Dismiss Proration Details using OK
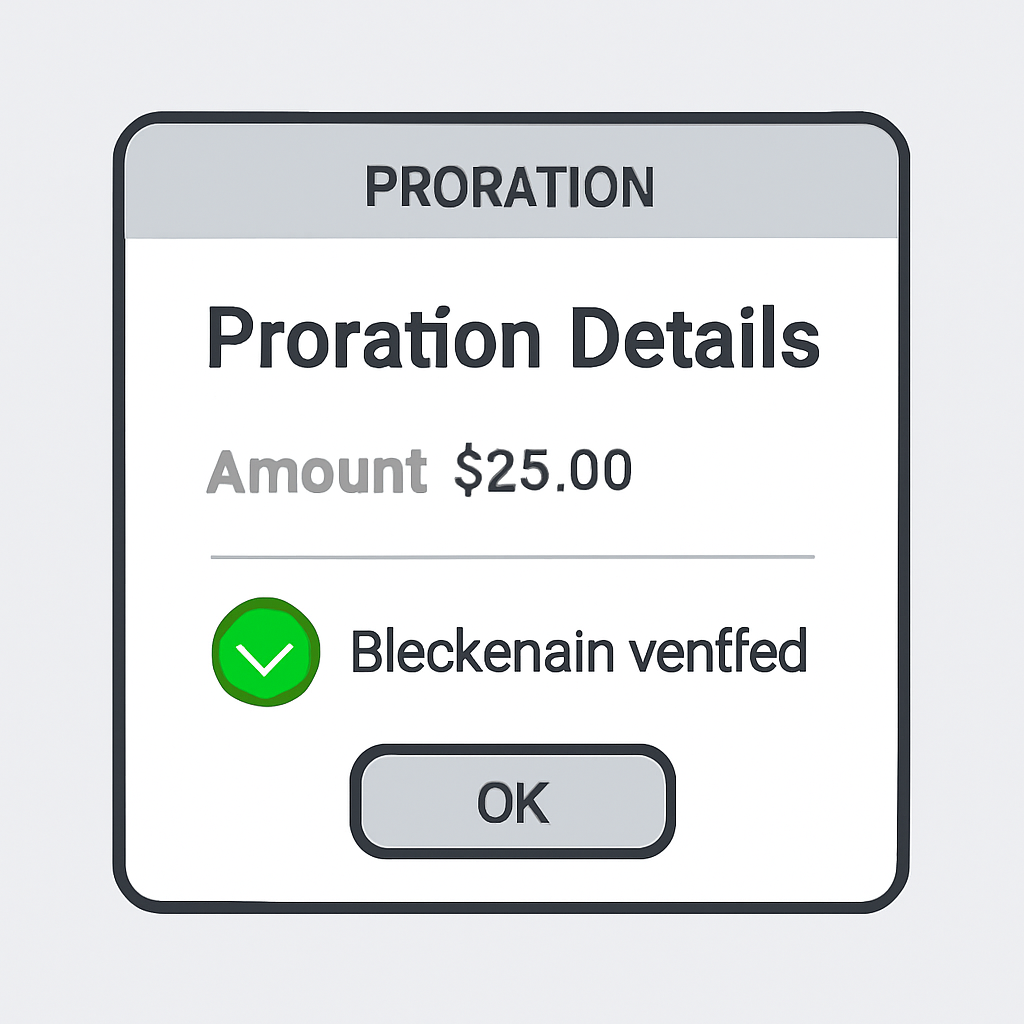Screen dimensions: 1024x1024 click(512, 801)
